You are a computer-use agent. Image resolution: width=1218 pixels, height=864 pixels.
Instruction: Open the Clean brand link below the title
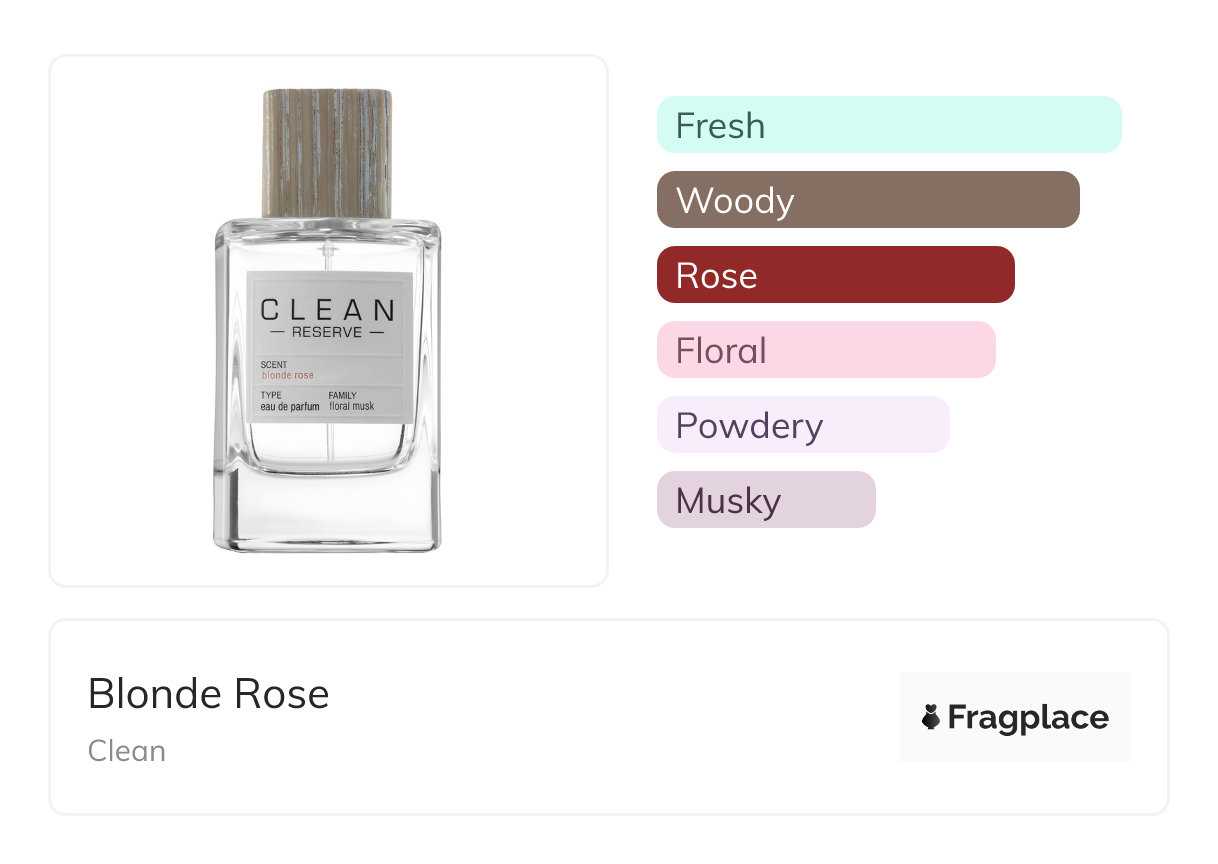click(127, 751)
